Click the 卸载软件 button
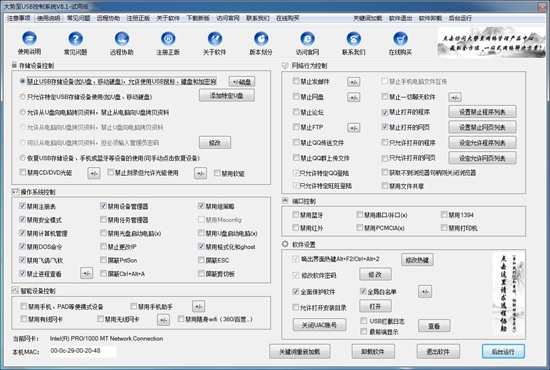Viewport: 550px width, 370px height. [373, 351]
